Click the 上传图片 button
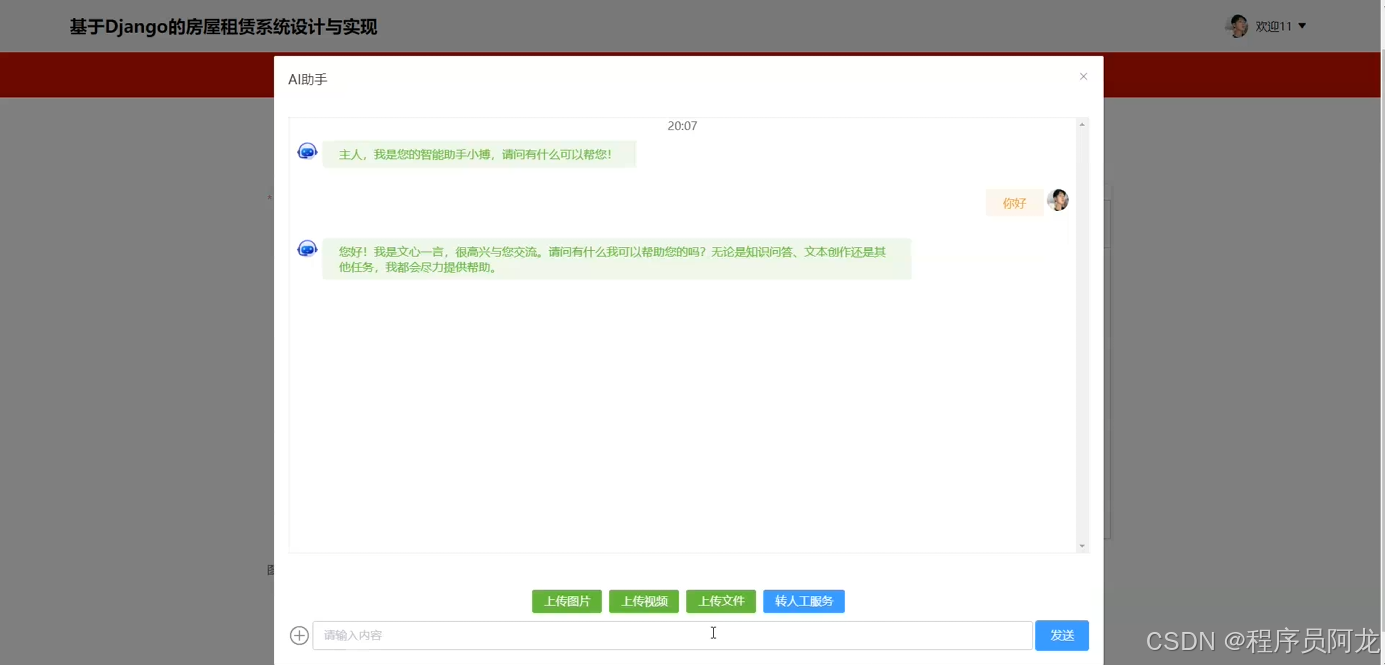This screenshot has height=665, width=1385. 567,601
